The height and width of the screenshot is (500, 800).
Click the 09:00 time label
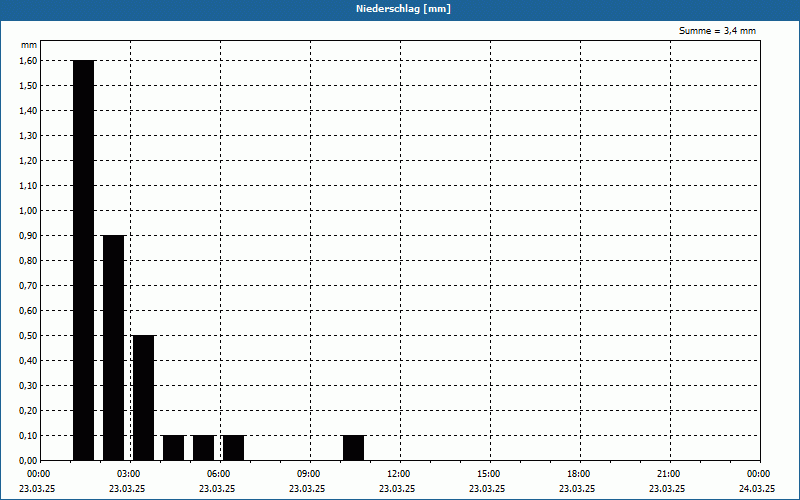309,474
